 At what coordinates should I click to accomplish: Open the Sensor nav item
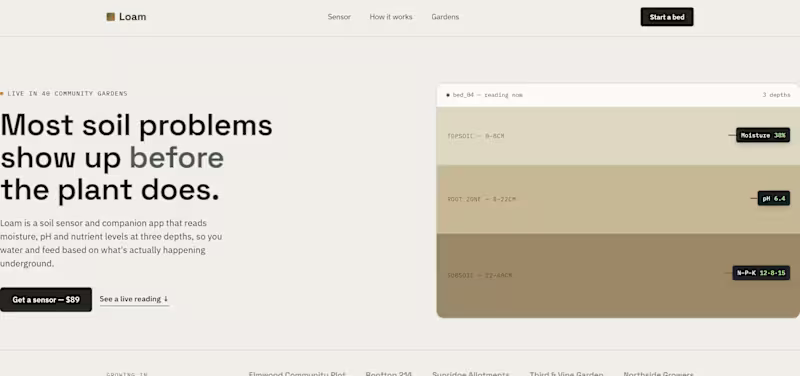(x=339, y=17)
